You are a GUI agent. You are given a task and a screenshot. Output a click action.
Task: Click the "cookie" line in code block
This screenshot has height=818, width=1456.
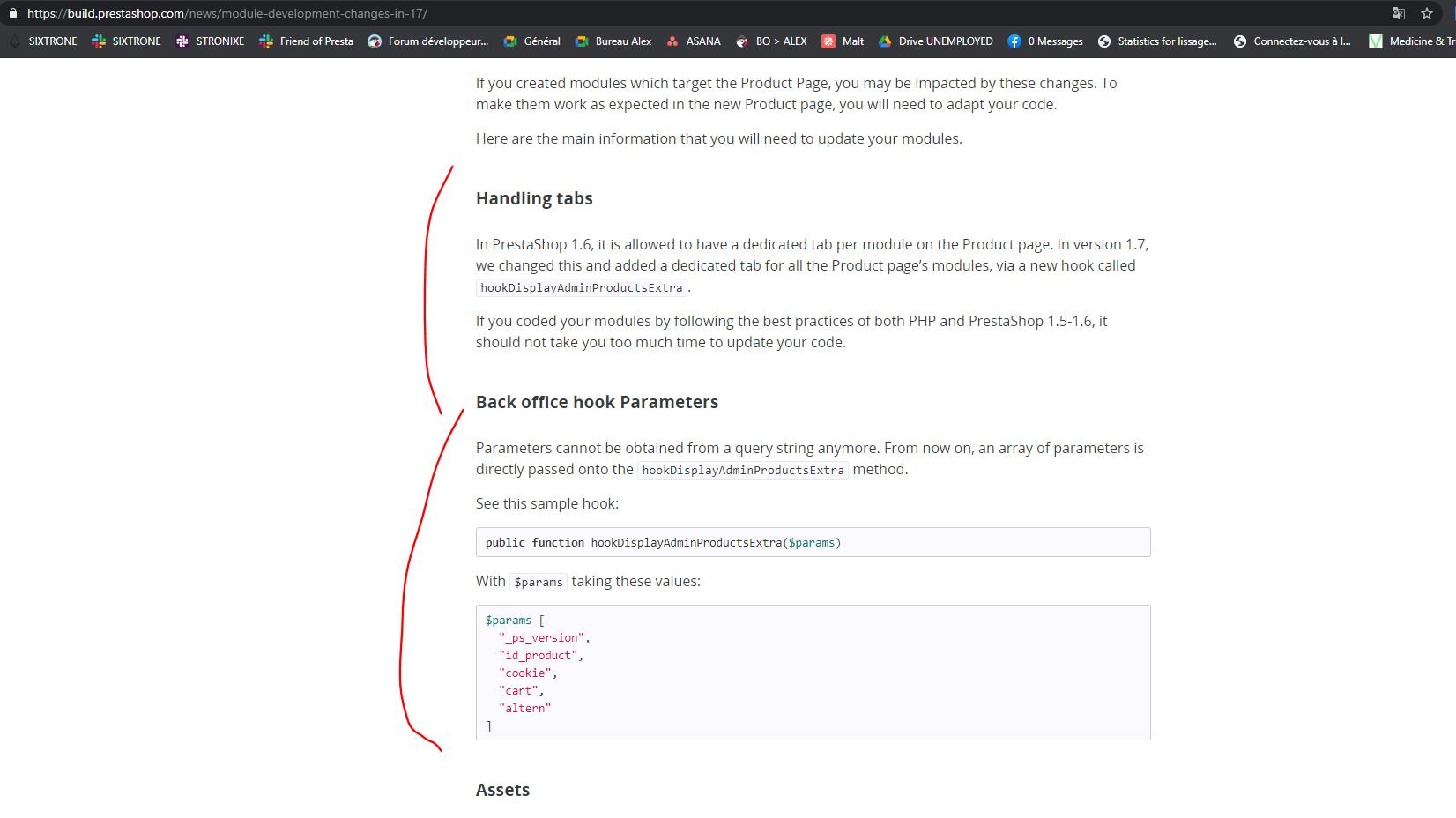(x=528, y=673)
